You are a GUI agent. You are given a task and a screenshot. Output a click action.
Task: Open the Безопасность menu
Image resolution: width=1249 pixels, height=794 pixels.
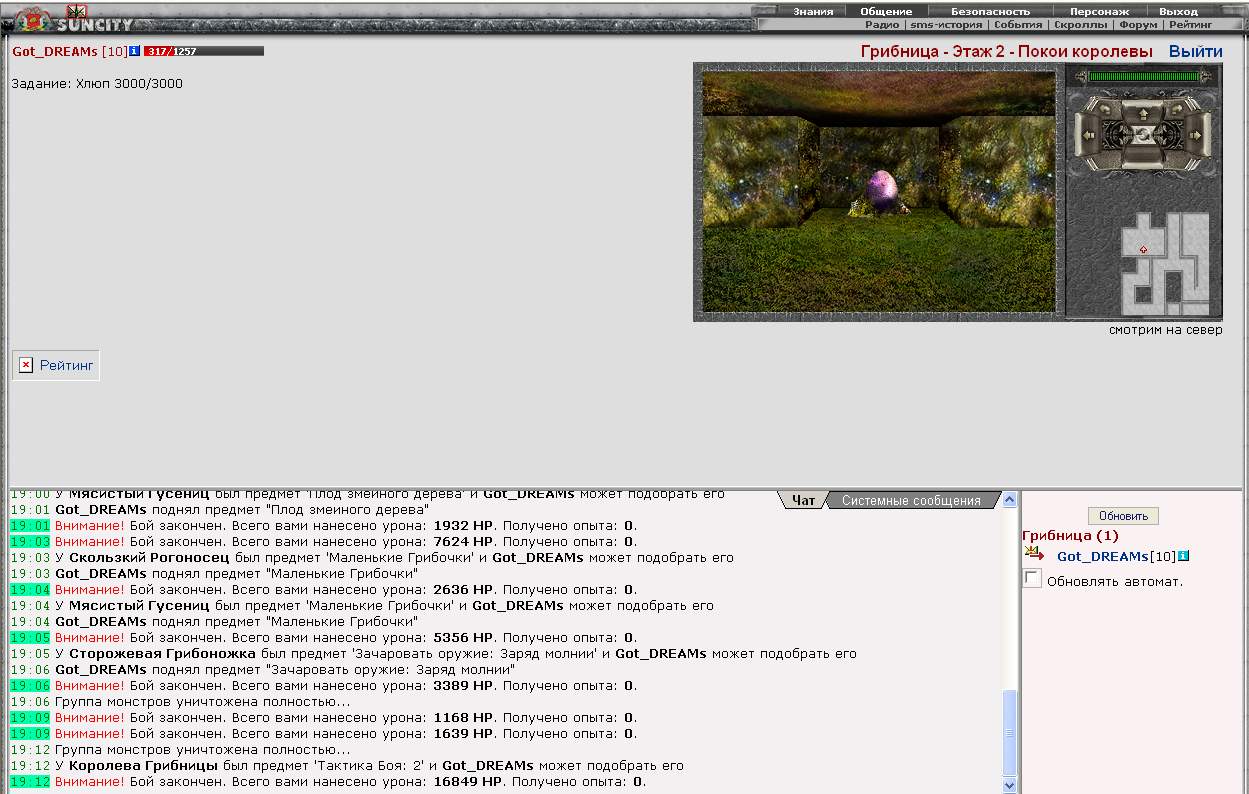tap(990, 11)
